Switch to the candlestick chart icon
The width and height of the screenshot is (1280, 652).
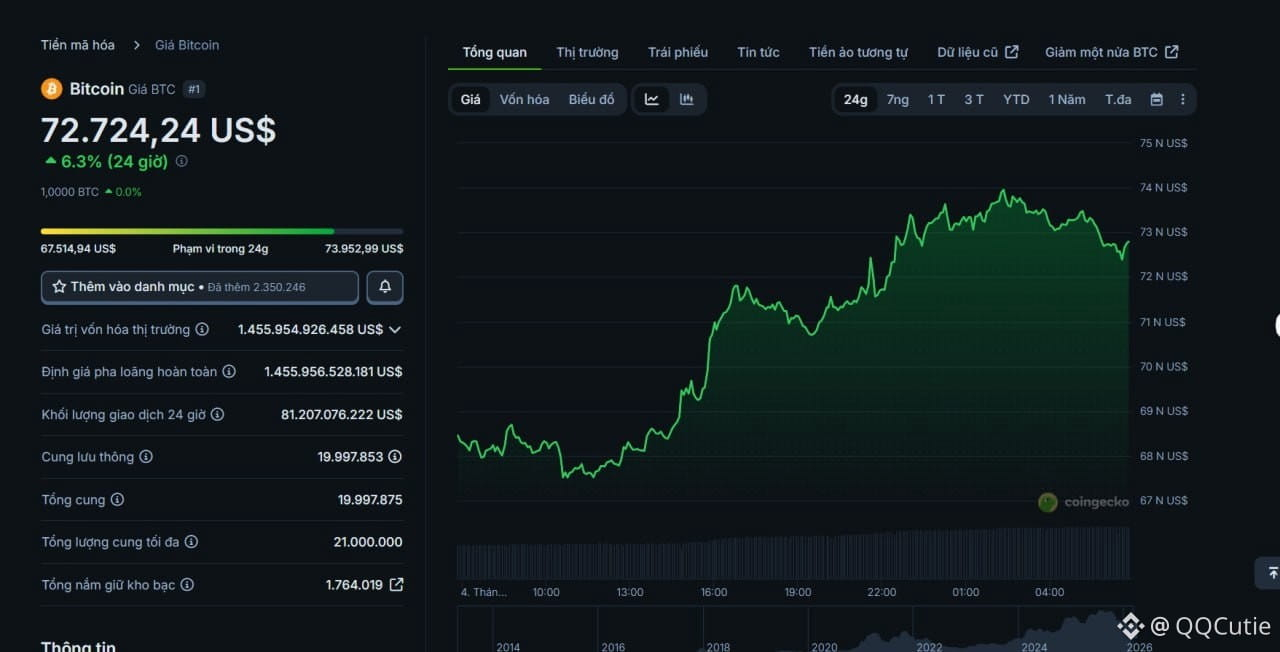click(x=687, y=99)
